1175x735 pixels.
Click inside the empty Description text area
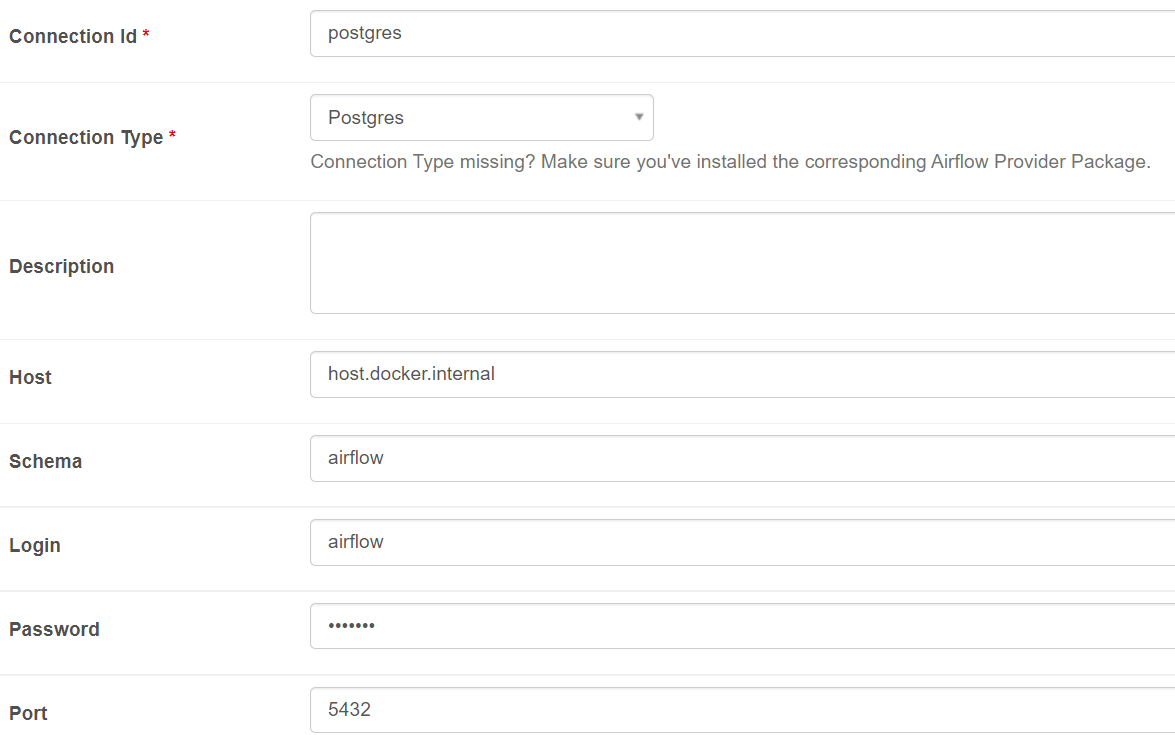tap(743, 263)
